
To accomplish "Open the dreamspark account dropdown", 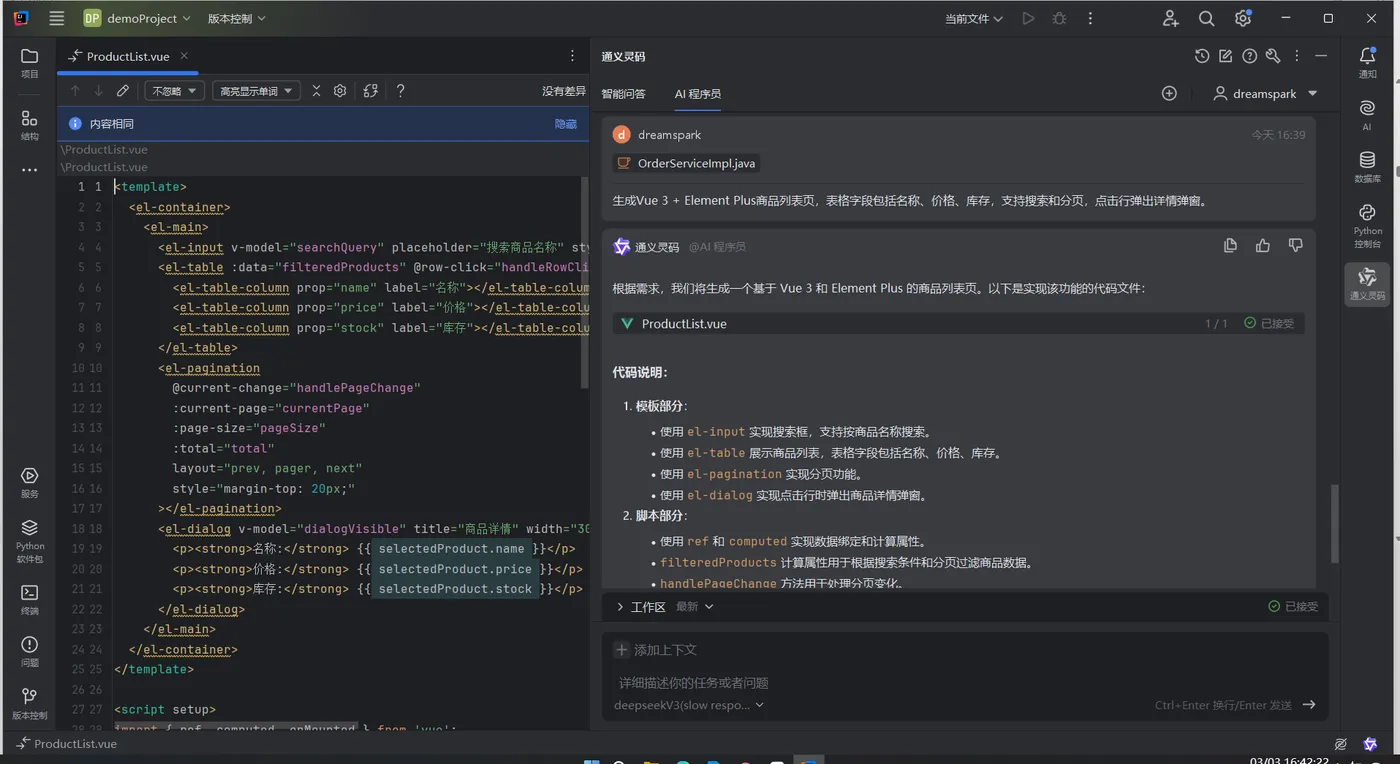I will [1265, 93].
